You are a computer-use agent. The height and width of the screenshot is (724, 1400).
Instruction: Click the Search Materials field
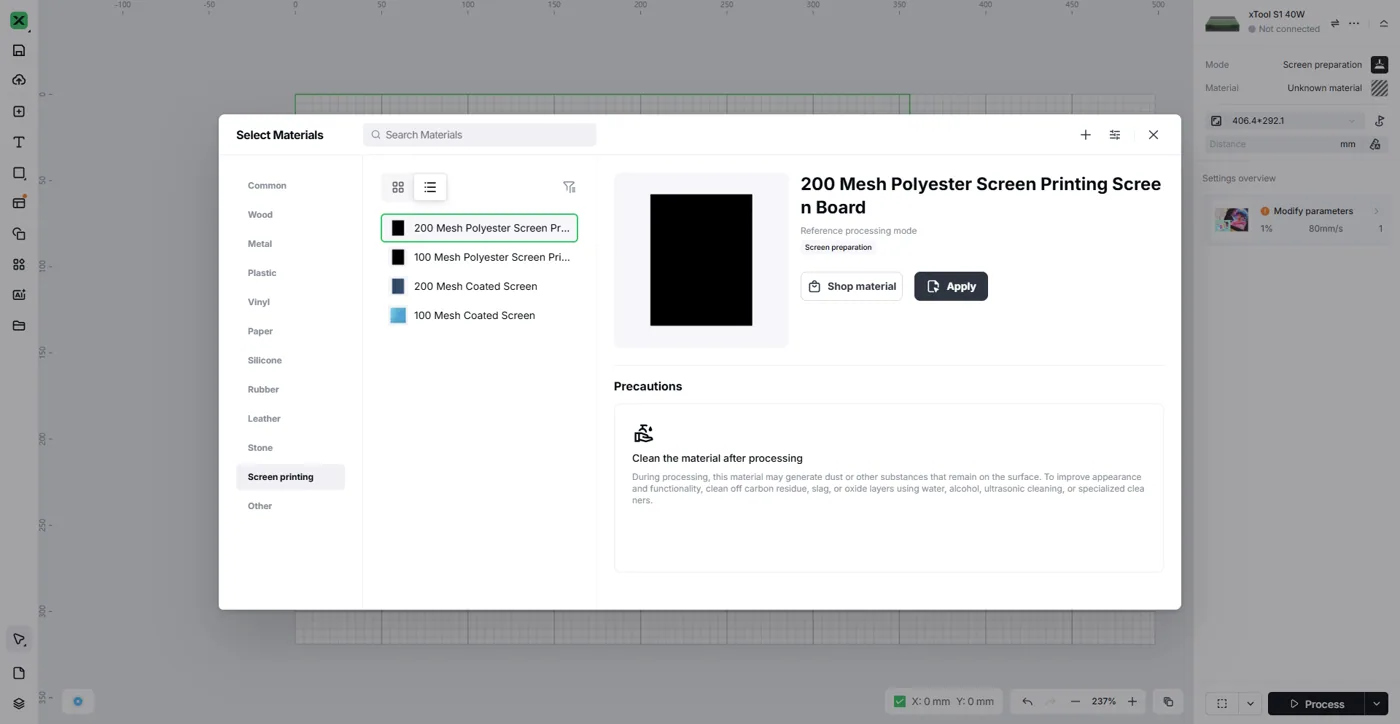tap(480, 135)
